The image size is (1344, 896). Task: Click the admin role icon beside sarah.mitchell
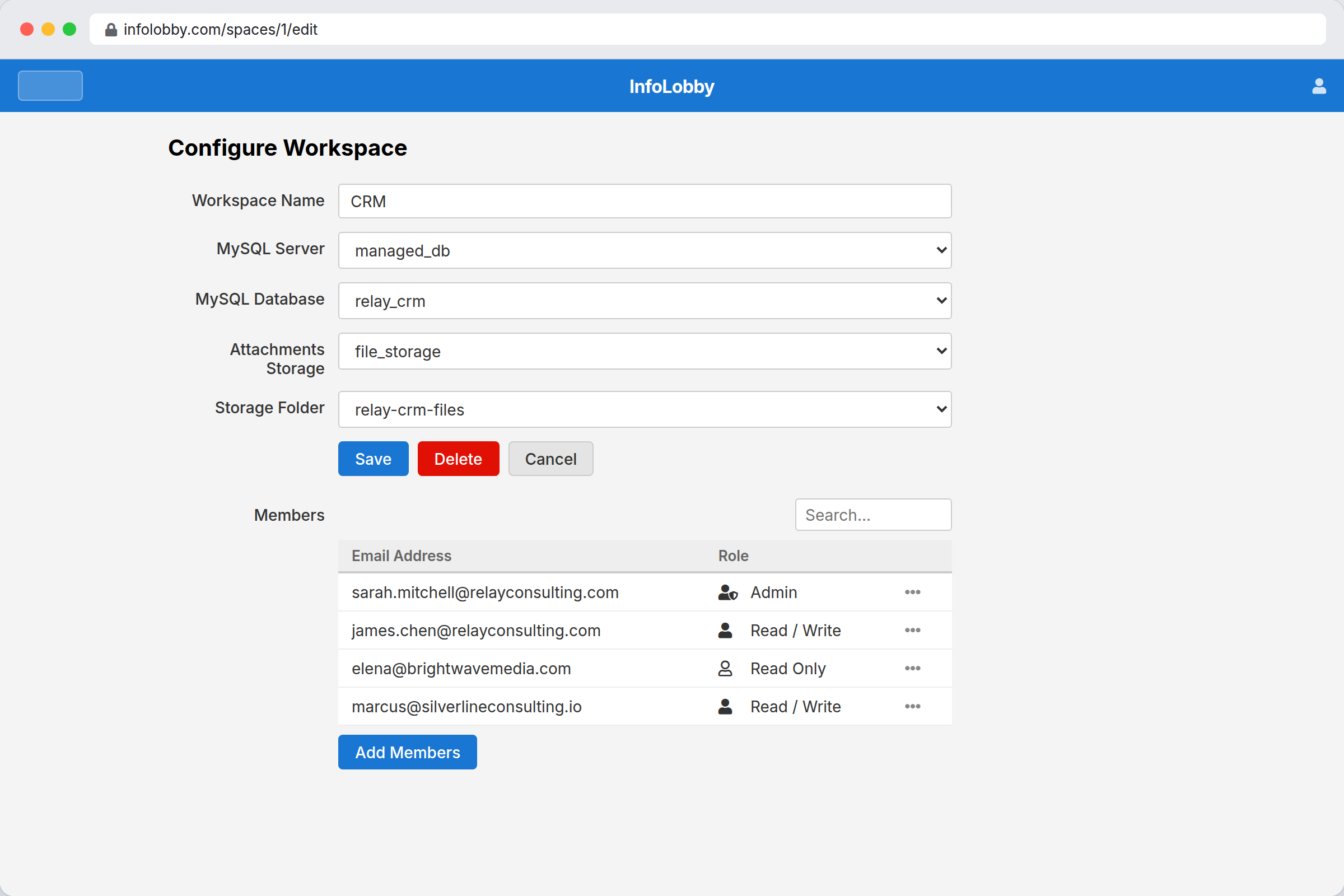click(726, 592)
